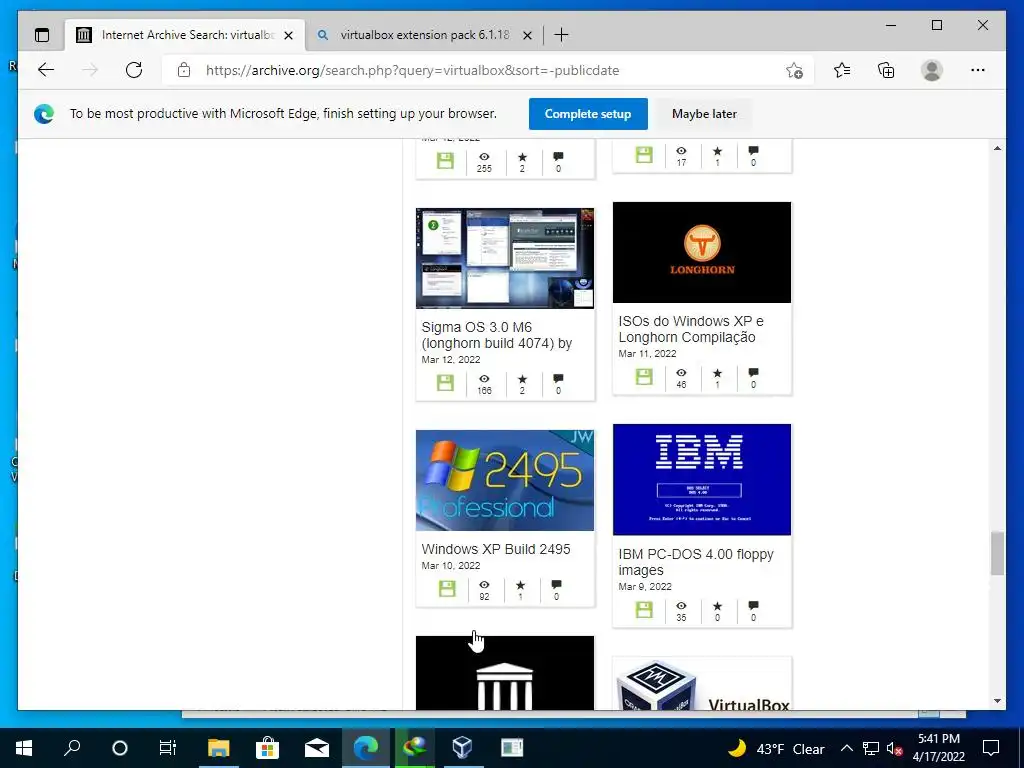Image resolution: width=1024 pixels, height=768 pixels.
Task: Open Collections in Edge toolbar
Action: [x=886, y=70]
